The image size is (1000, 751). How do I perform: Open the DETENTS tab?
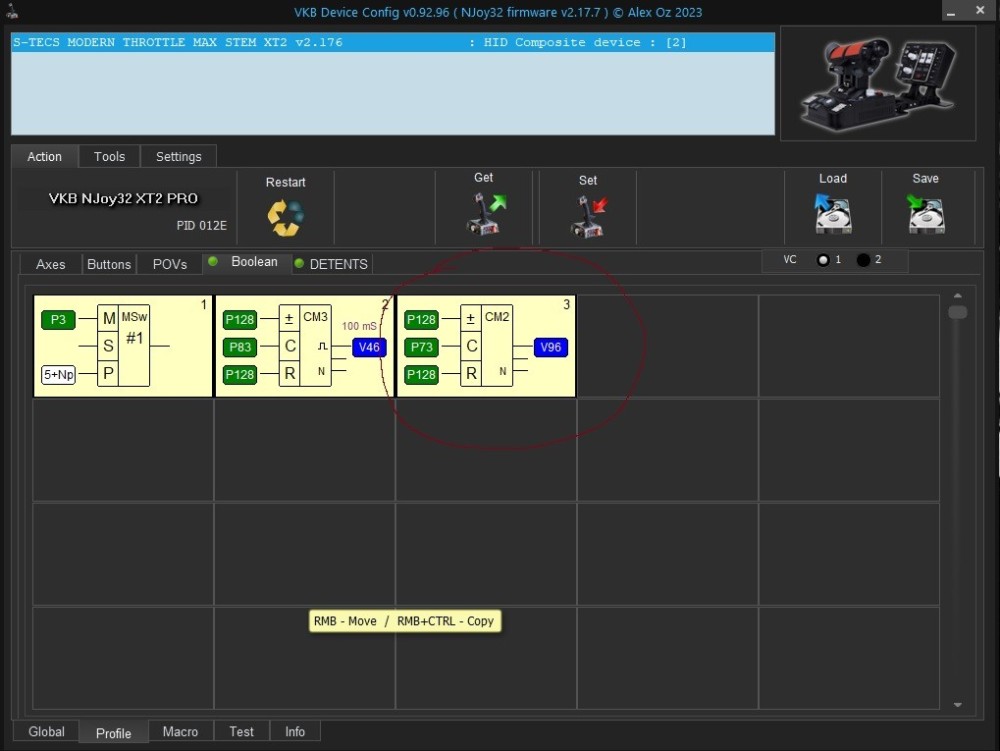338,264
